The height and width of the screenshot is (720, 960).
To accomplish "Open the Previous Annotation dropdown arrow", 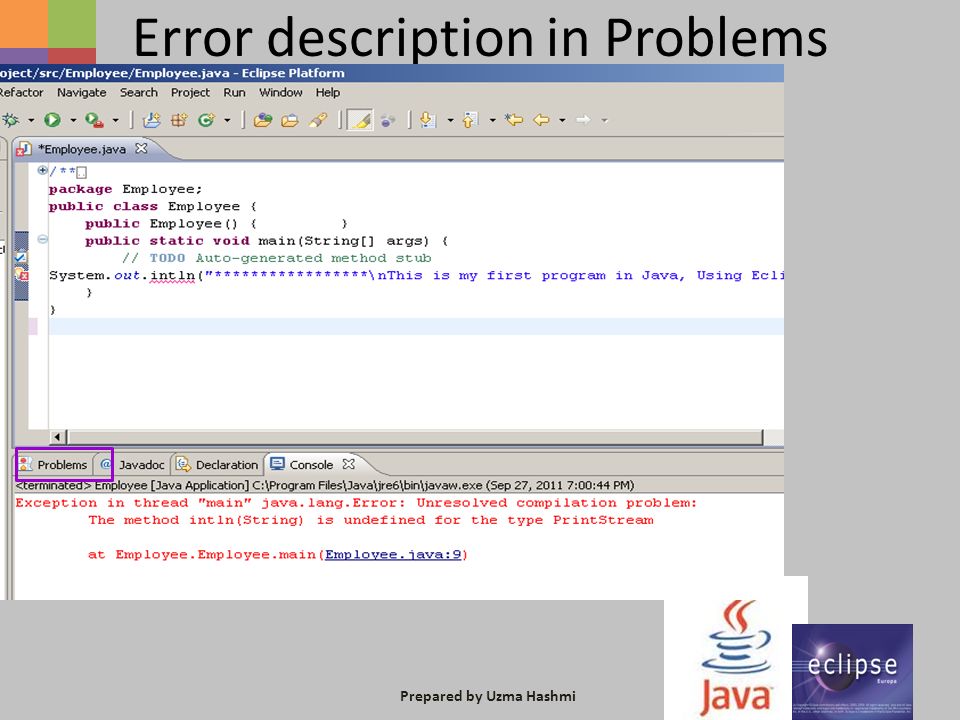I will [492, 121].
